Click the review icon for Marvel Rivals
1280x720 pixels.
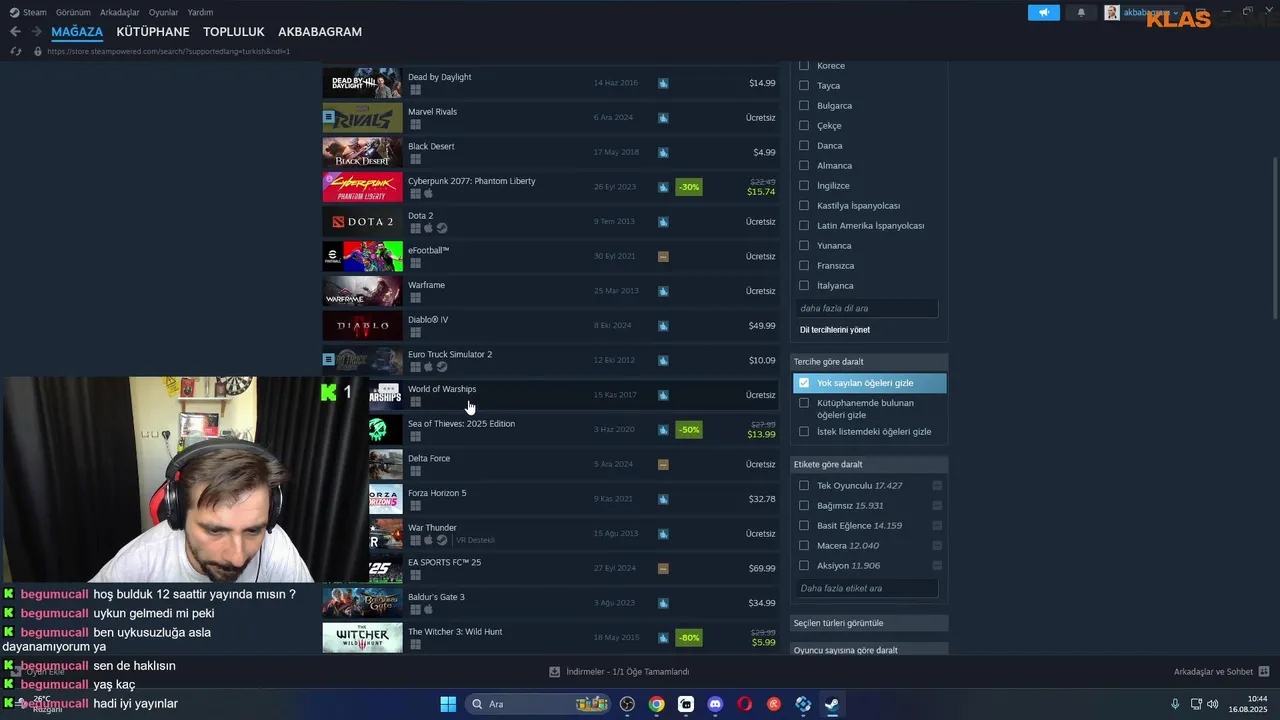pyautogui.click(x=663, y=118)
